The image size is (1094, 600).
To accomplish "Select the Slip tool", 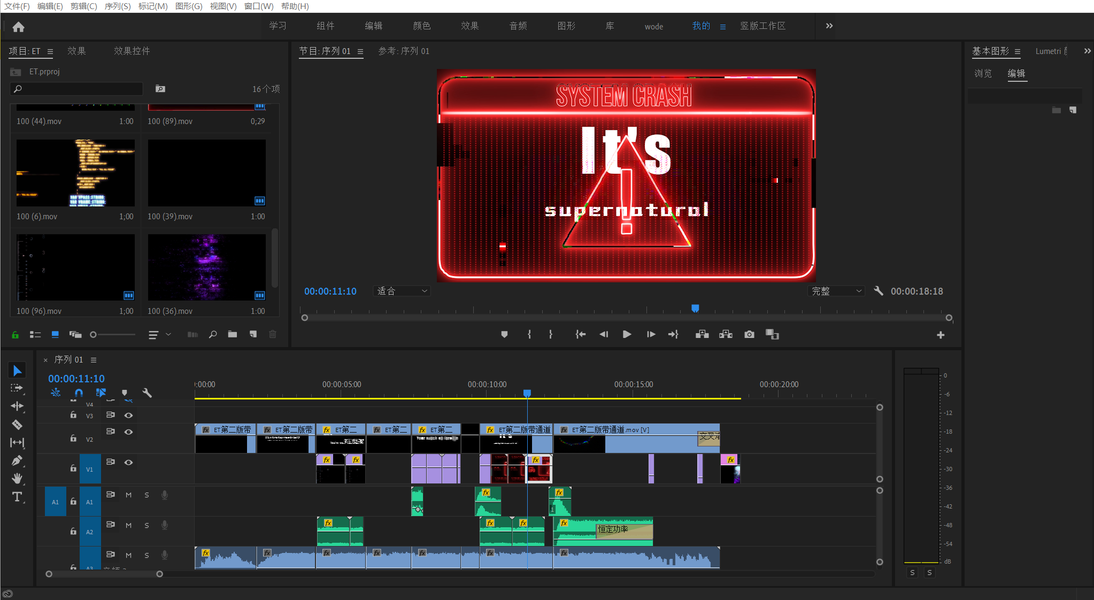I will click(x=17, y=442).
